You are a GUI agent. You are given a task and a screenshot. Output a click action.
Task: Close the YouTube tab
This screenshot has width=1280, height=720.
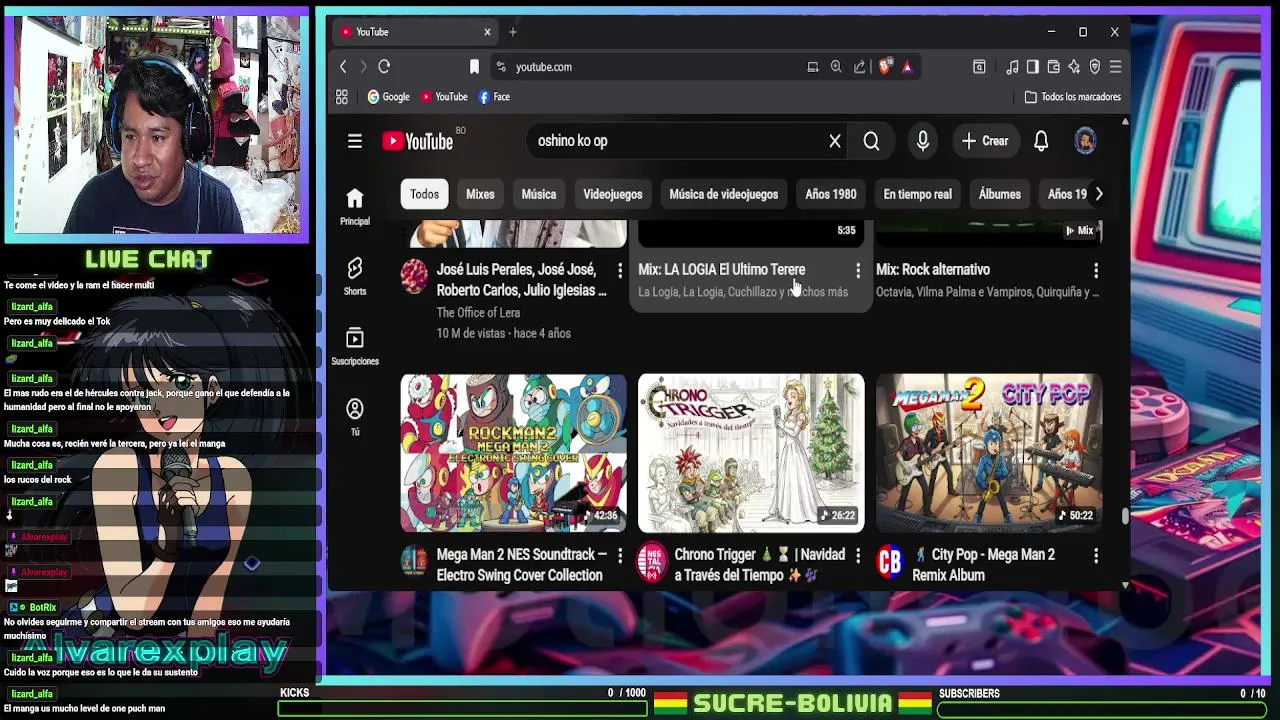(487, 32)
